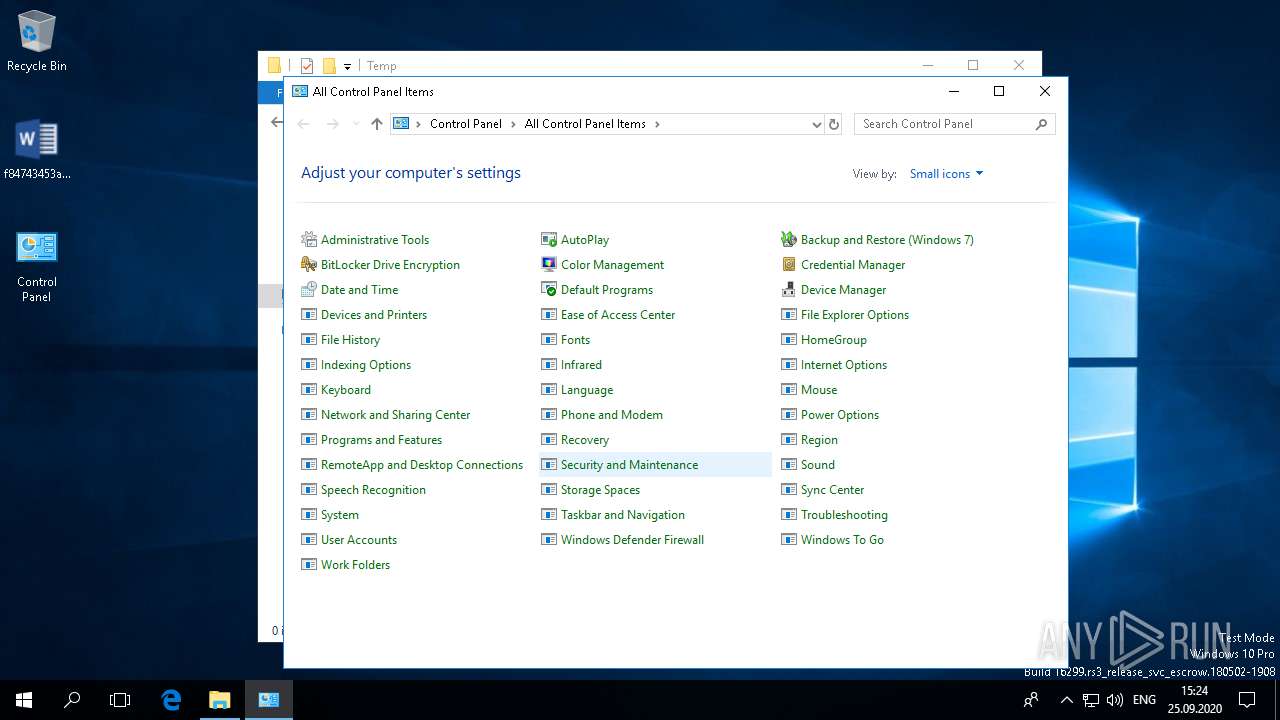The width and height of the screenshot is (1280, 720).
Task: Open the HomeGroup icon
Action: pos(789,340)
